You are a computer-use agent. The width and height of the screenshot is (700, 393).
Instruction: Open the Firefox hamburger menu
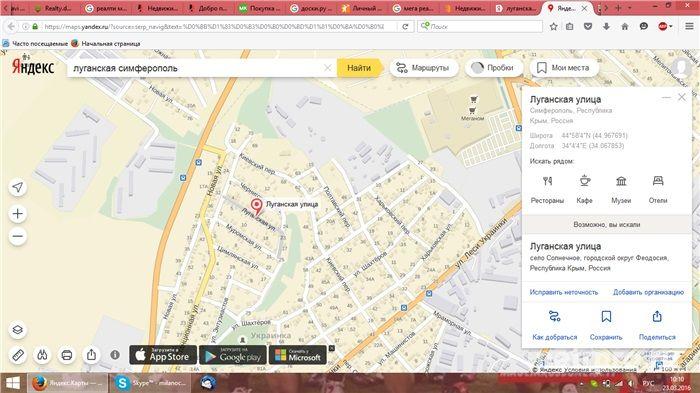[x=689, y=26]
